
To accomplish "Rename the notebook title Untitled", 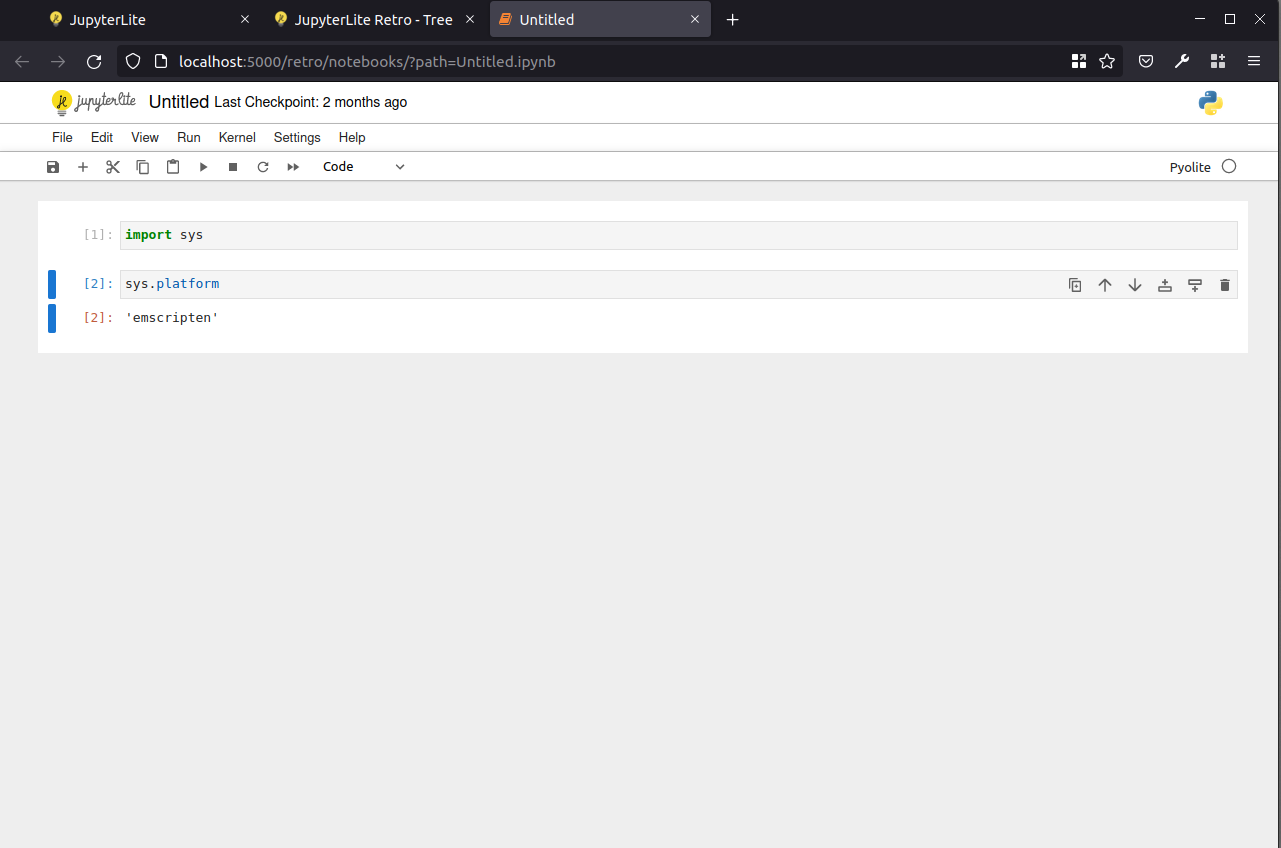I will 179,102.
